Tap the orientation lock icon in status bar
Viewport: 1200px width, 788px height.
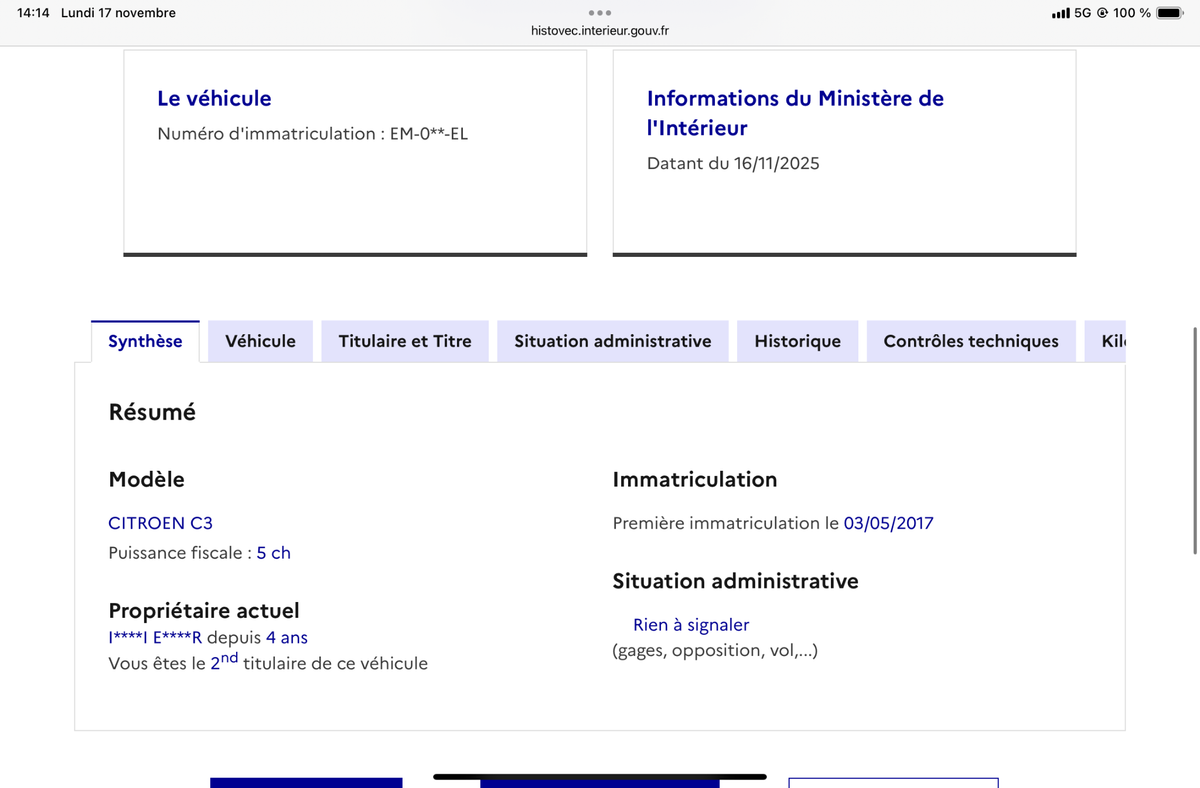coord(1102,13)
